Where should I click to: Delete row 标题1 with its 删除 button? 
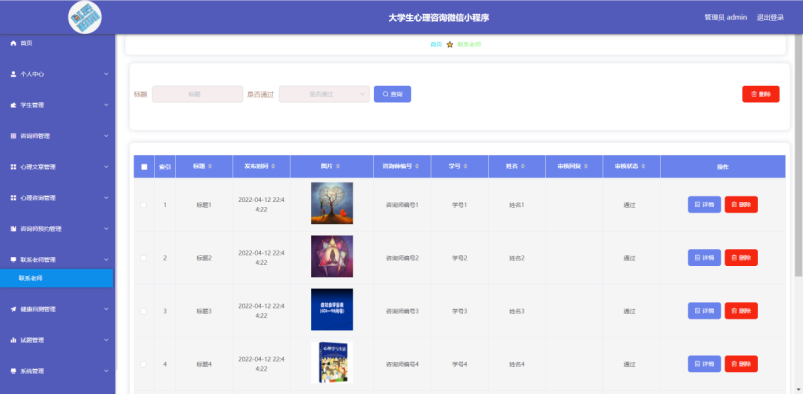click(741, 204)
